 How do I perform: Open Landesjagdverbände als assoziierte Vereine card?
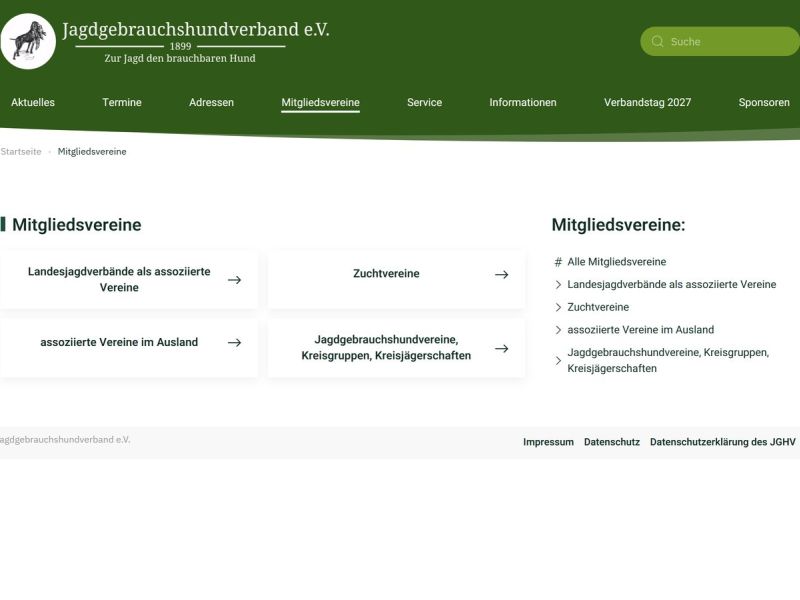(129, 280)
